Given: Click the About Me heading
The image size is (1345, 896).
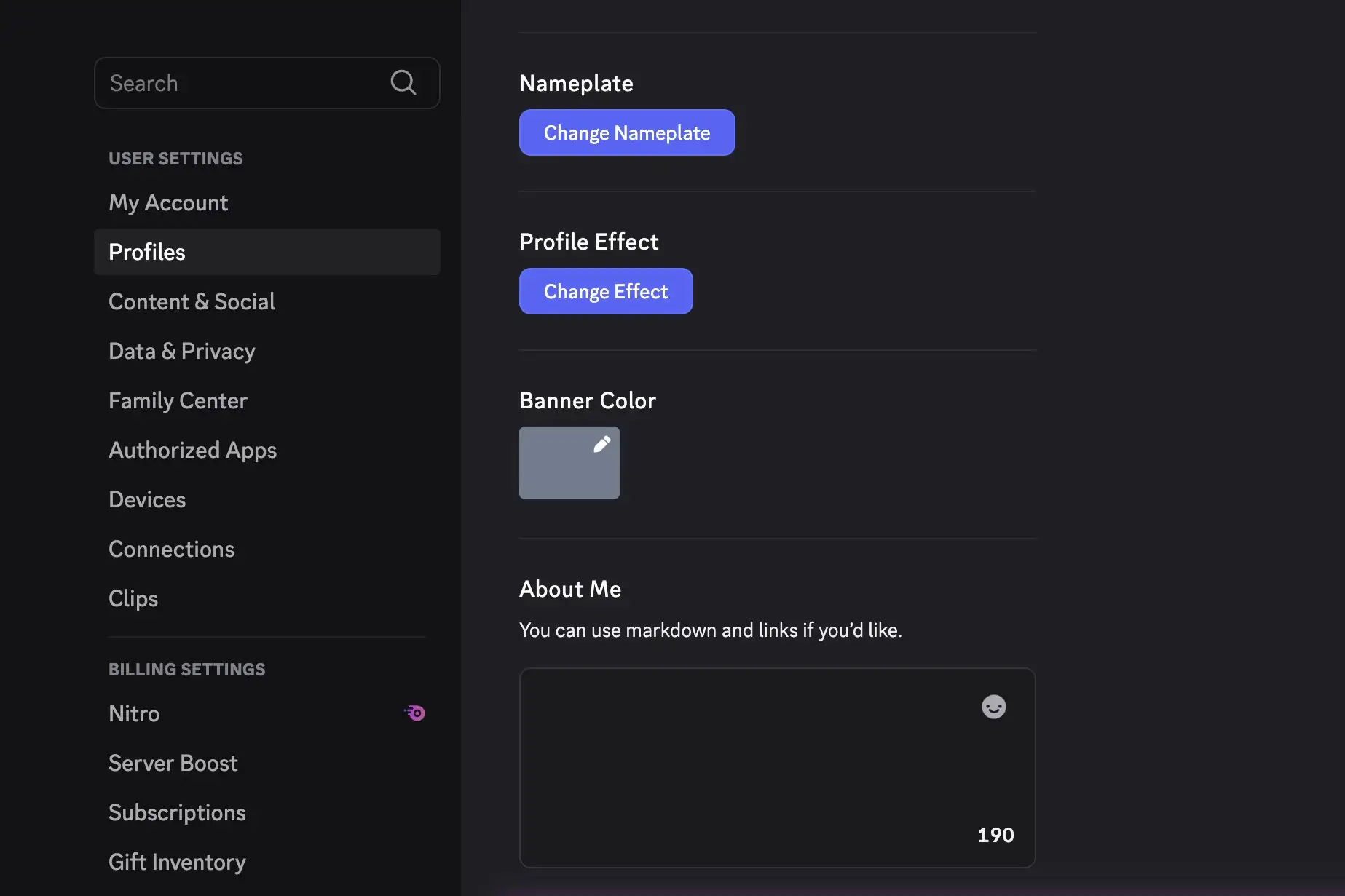Looking at the screenshot, I should click(x=570, y=589).
